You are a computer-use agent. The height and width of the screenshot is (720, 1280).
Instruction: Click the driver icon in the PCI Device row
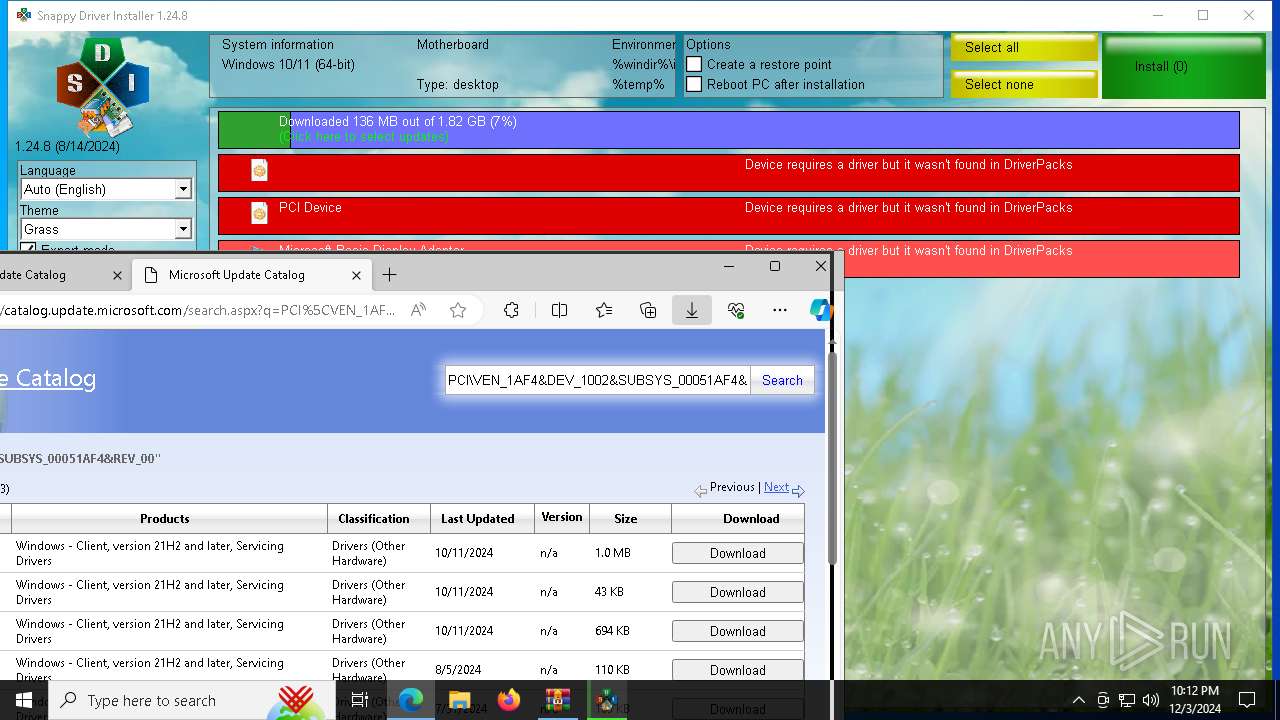point(259,213)
